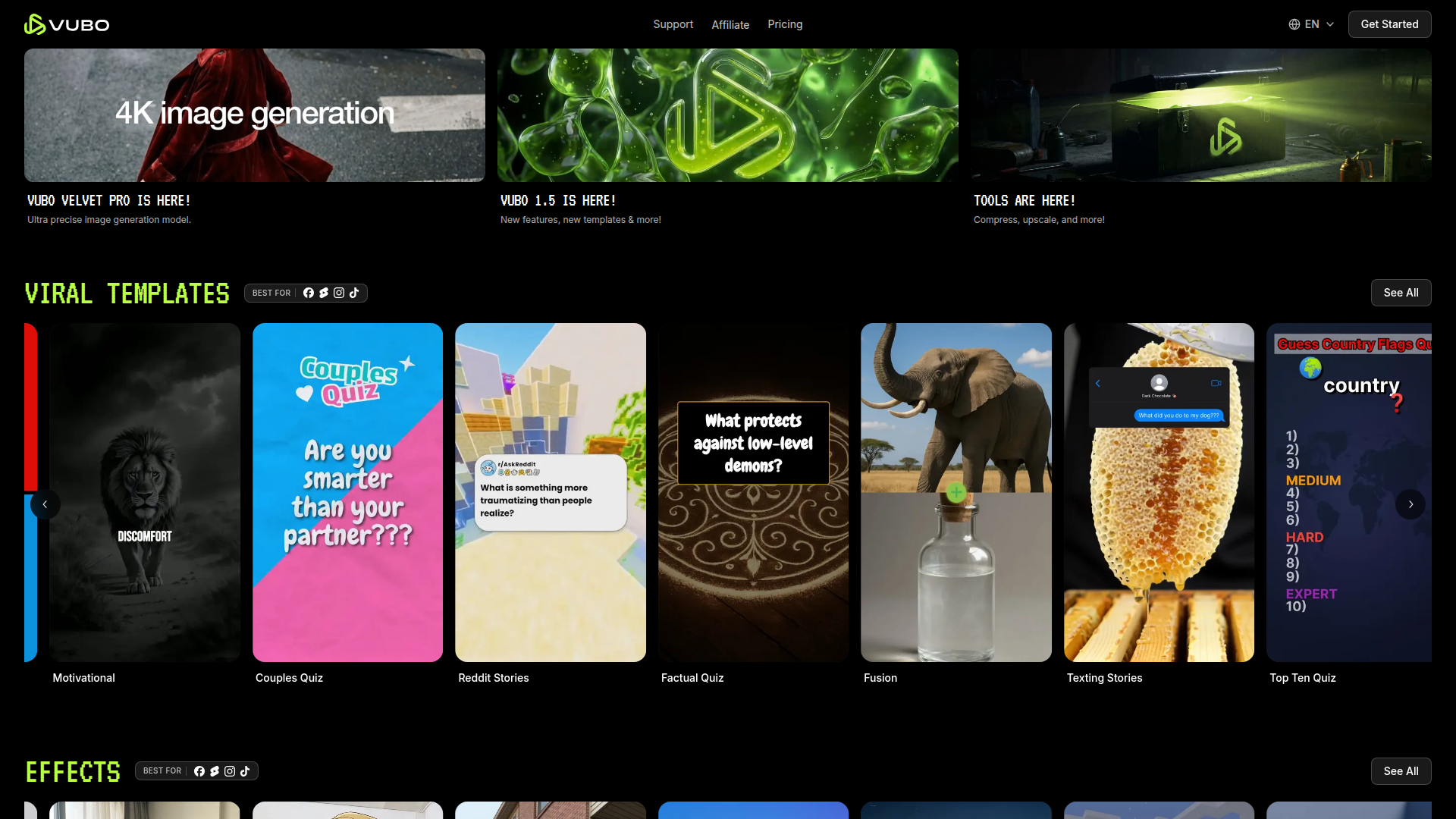Click the Vubo logo icon

click(x=34, y=24)
